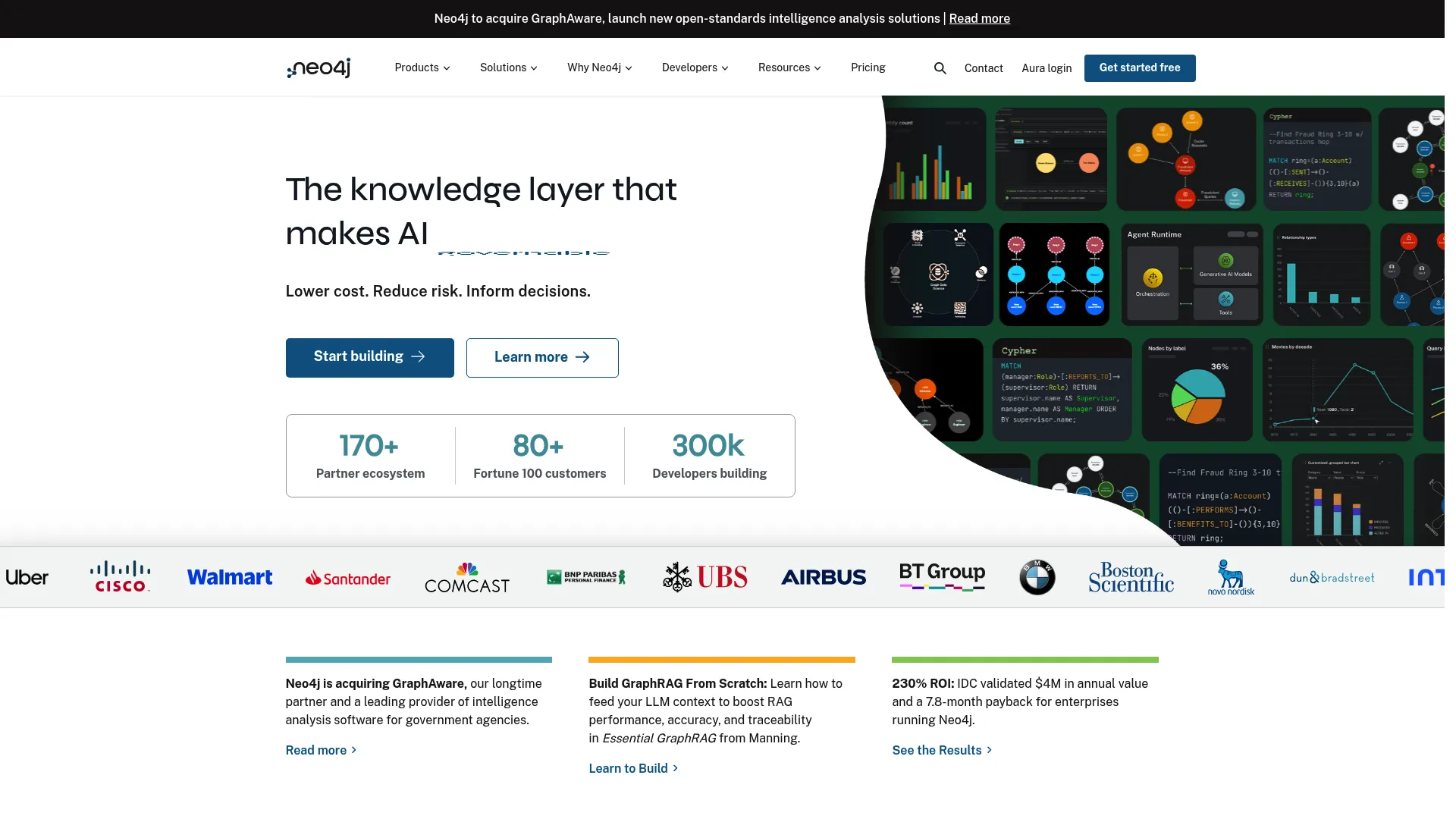Click the UBS logo
The image size is (1456, 819).
[x=705, y=578]
